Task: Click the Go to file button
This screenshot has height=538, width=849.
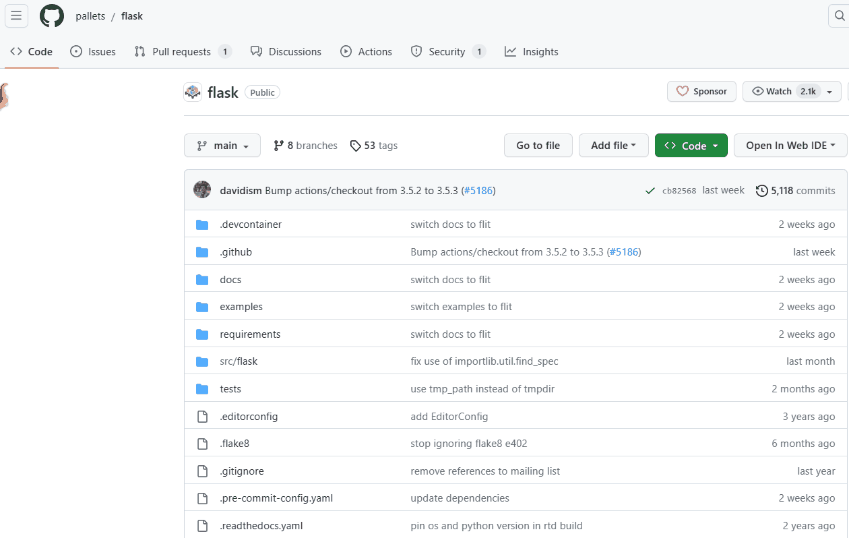Action: (x=538, y=146)
